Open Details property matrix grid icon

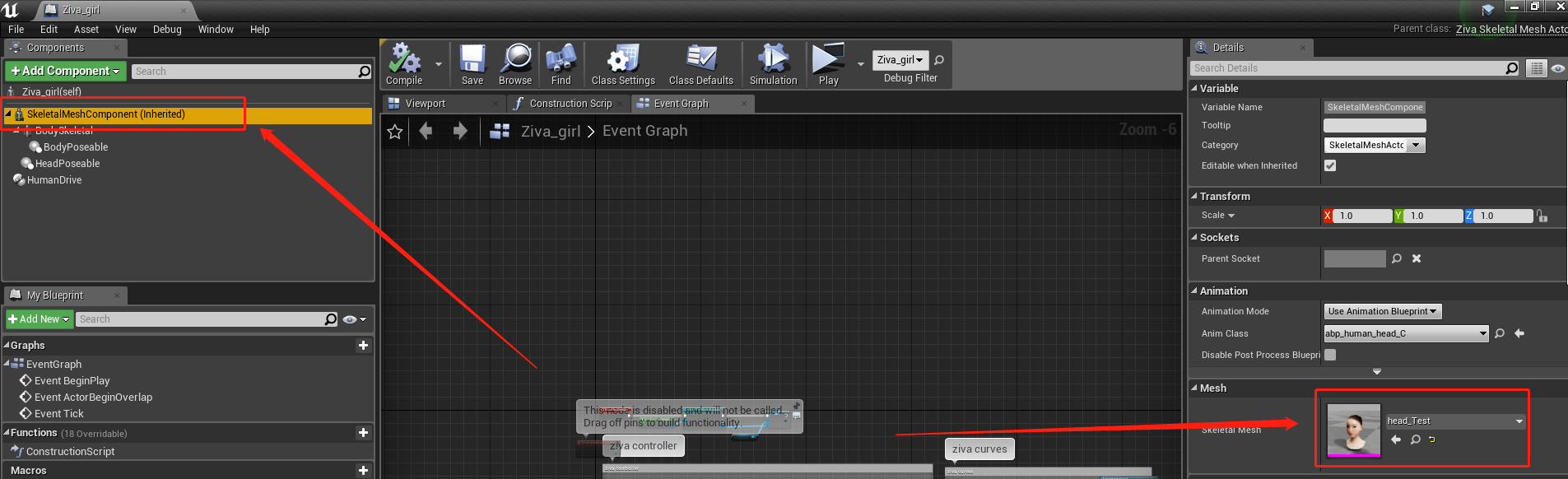pyautogui.click(x=1537, y=68)
